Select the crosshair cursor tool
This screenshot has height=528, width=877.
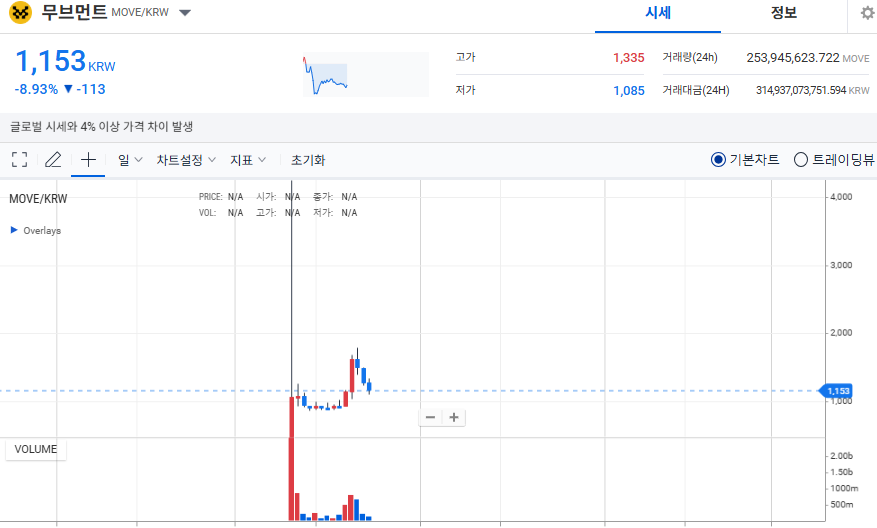(88, 160)
